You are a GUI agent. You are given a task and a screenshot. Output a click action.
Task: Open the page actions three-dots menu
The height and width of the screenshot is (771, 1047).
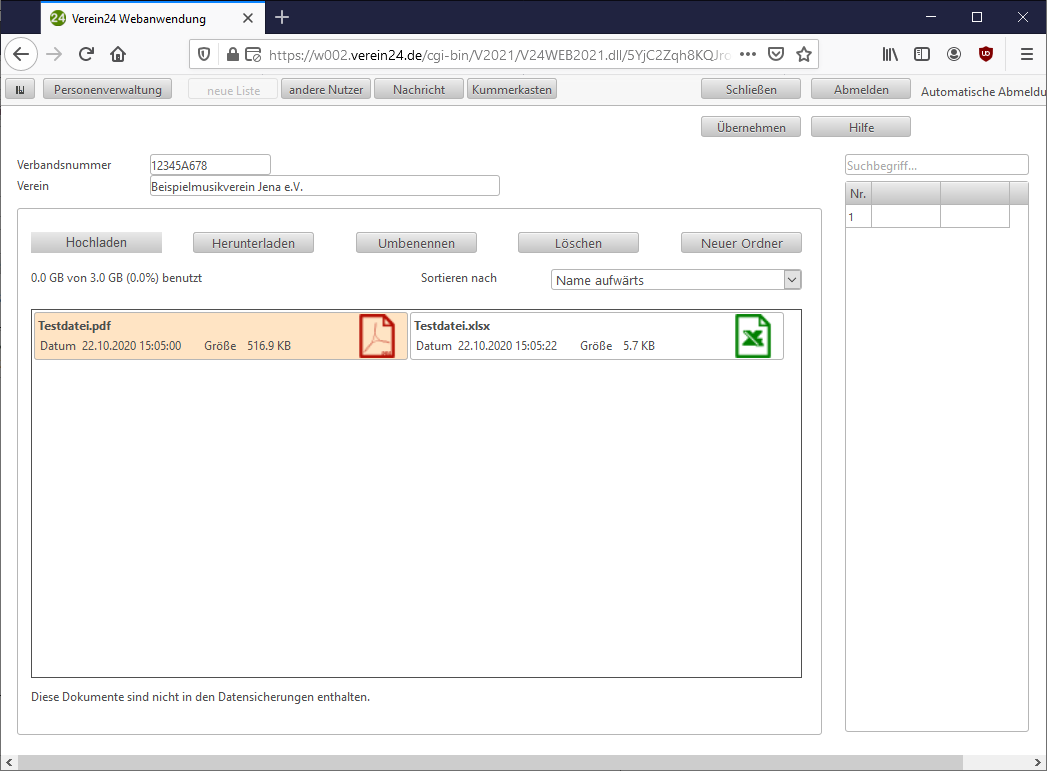click(747, 54)
